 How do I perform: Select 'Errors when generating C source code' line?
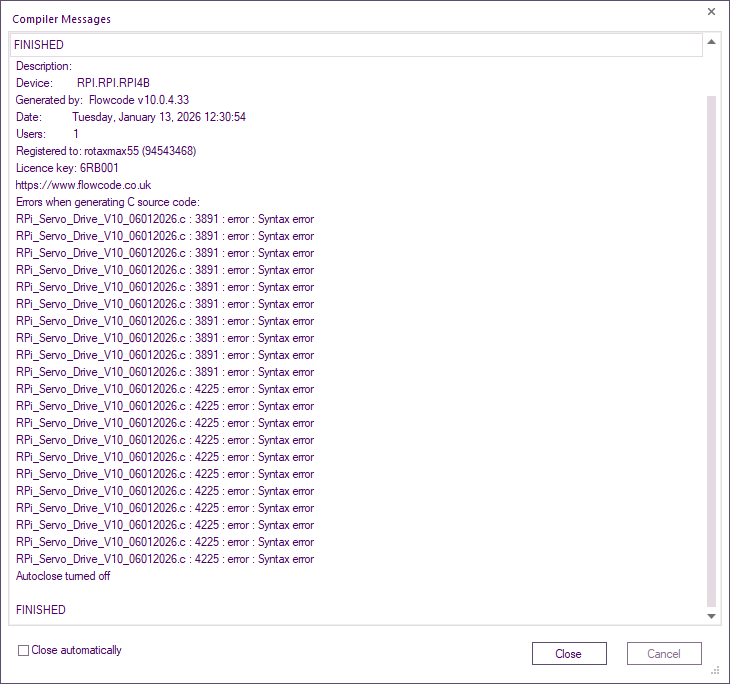point(107,202)
